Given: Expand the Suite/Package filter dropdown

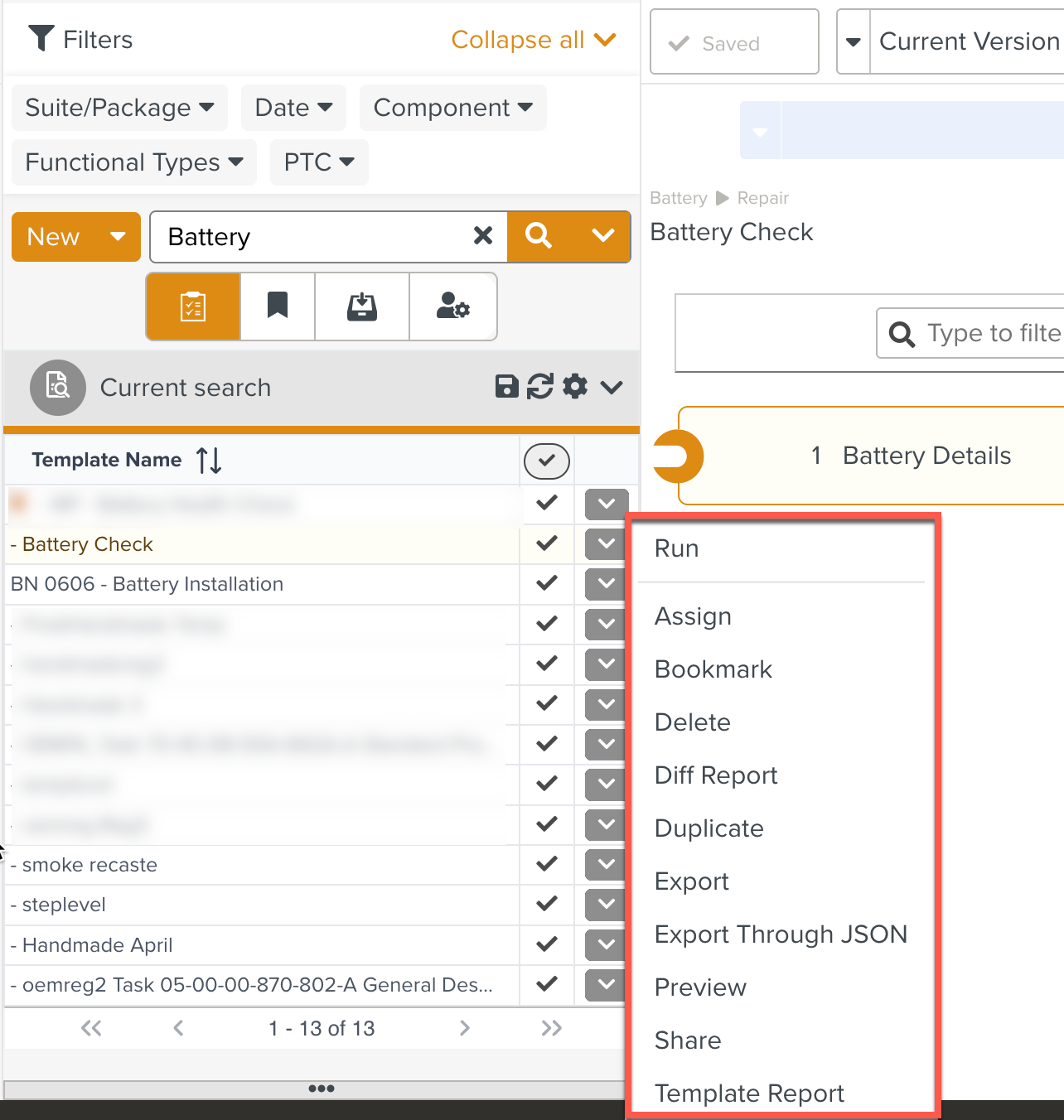Looking at the screenshot, I should (x=119, y=108).
